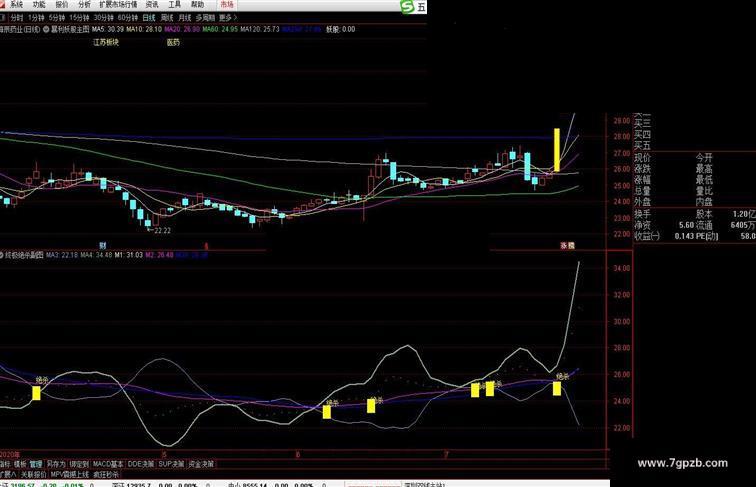Expand the 更多 periods list
Screen dimensions: 756x487
[228, 18]
